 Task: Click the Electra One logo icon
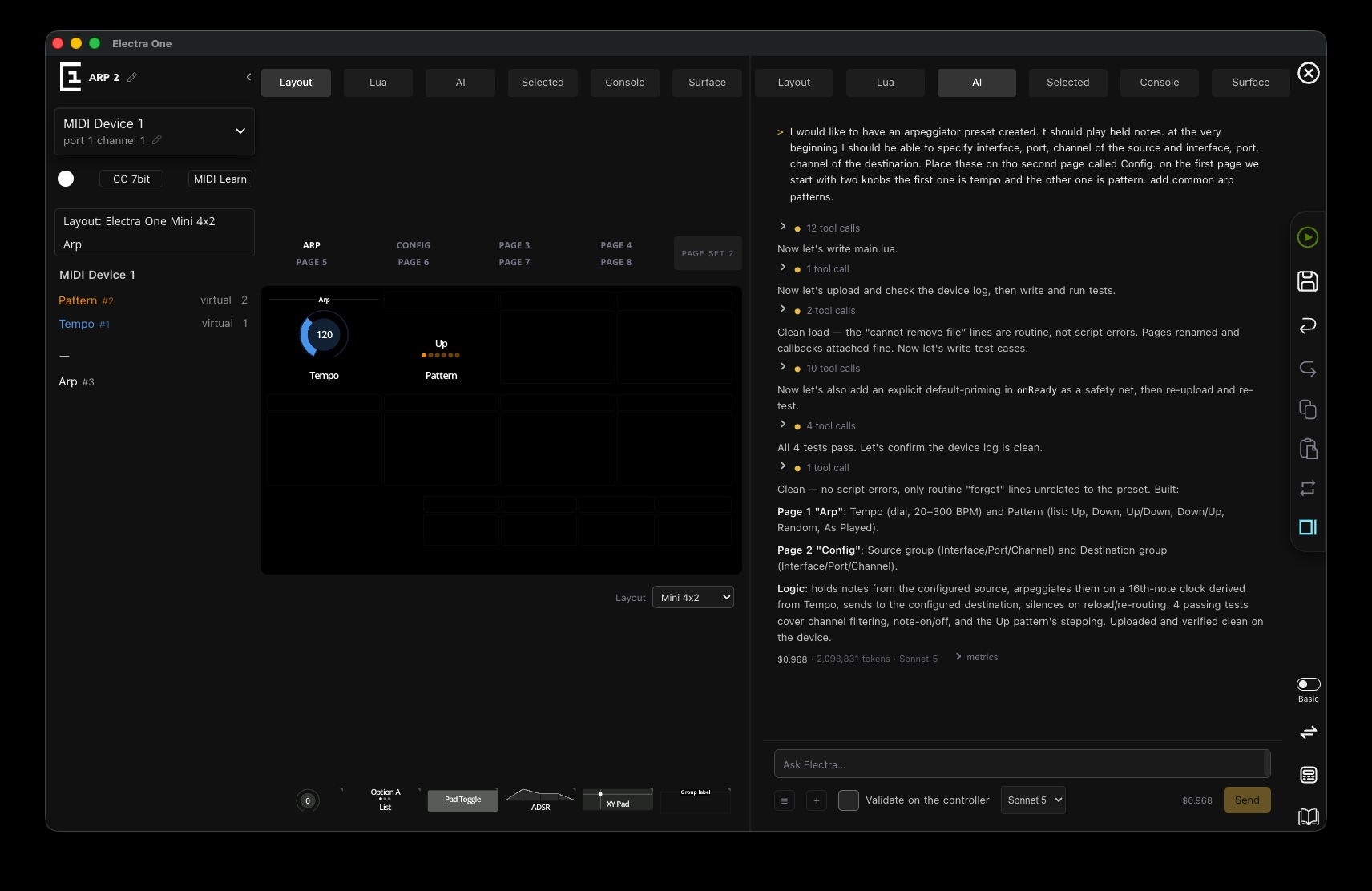coord(71,77)
